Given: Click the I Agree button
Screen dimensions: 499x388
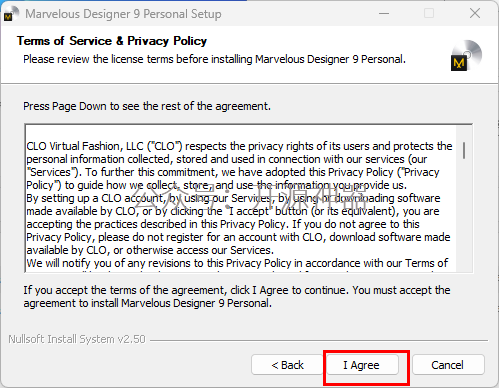Looking at the screenshot, I should [362, 365].
